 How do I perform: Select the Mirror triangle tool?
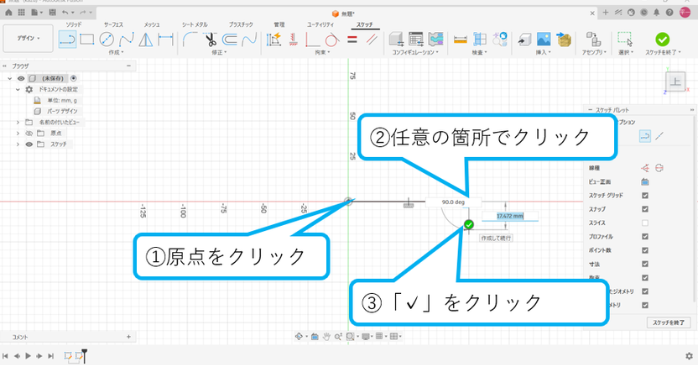(x=146, y=40)
